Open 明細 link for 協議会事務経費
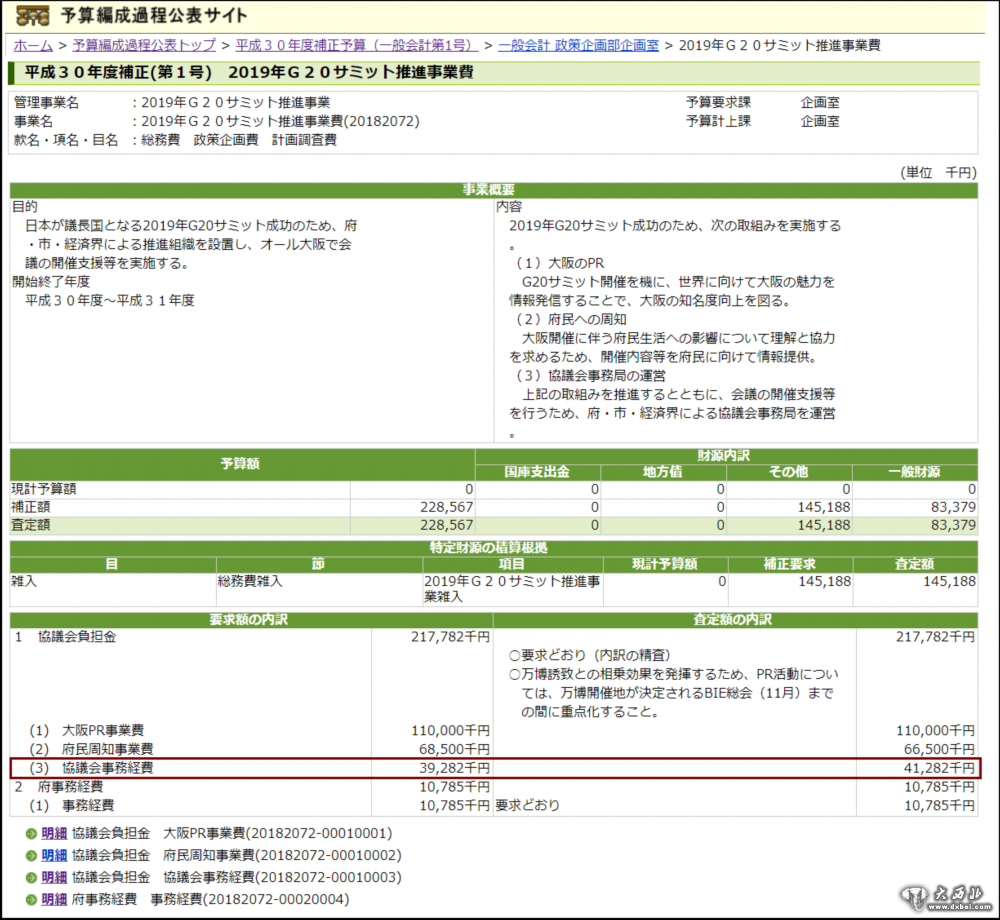 click(x=54, y=877)
